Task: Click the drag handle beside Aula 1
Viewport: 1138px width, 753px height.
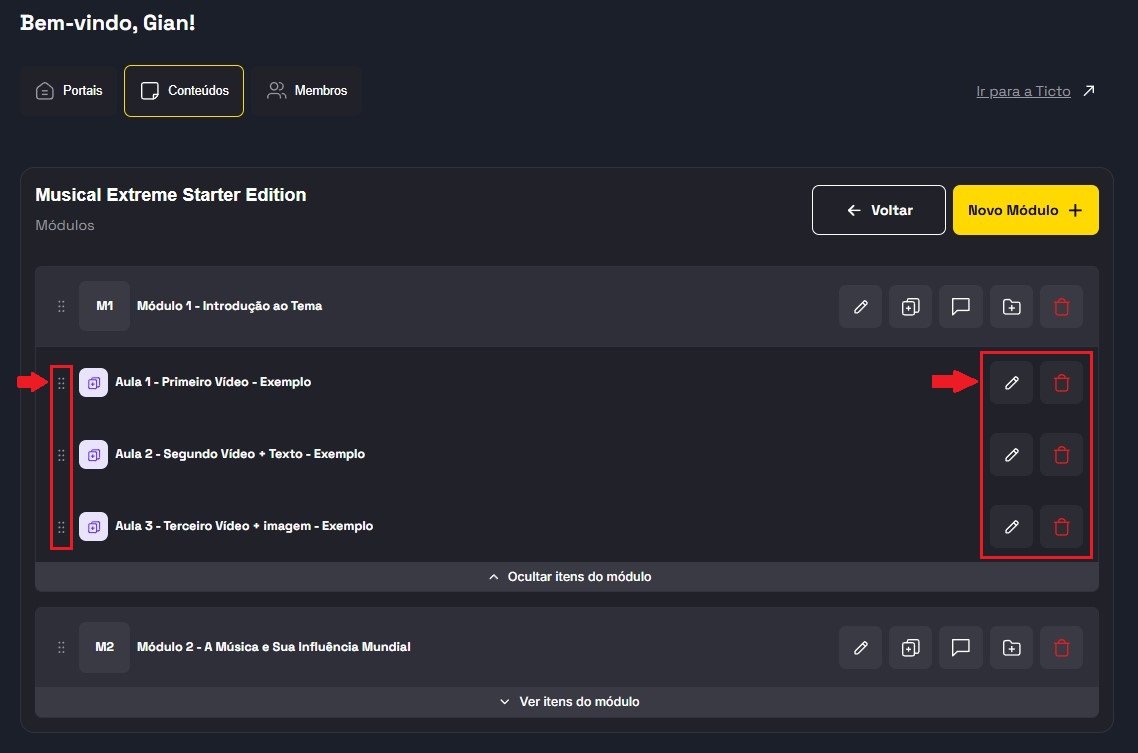Action: pyautogui.click(x=61, y=383)
